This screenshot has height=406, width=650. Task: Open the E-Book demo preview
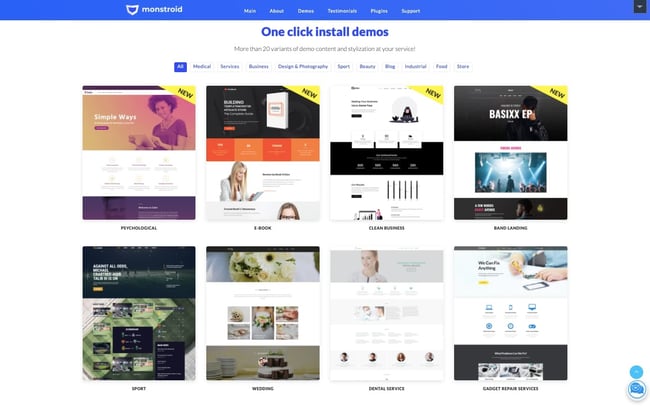point(262,152)
